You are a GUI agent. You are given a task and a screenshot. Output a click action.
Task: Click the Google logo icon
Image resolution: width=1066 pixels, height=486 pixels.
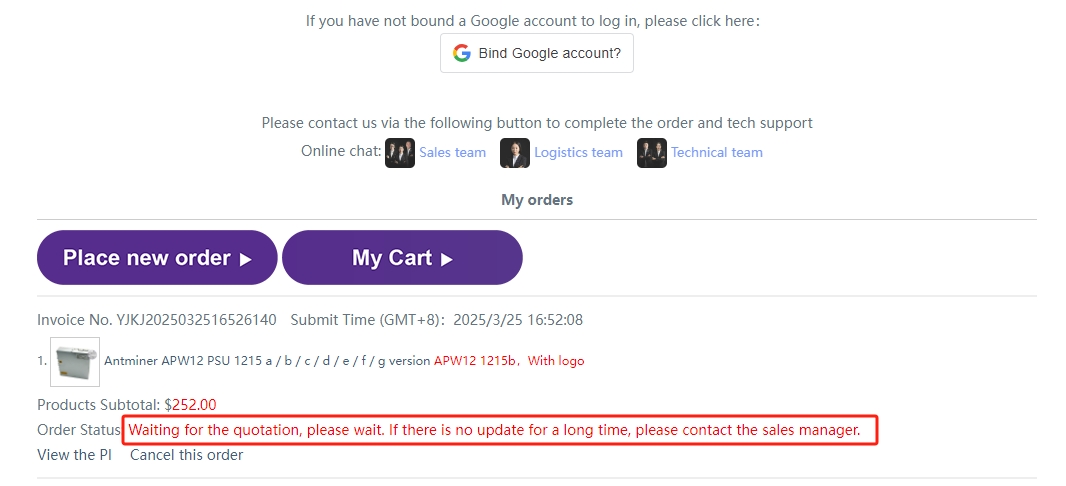coord(461,53)
